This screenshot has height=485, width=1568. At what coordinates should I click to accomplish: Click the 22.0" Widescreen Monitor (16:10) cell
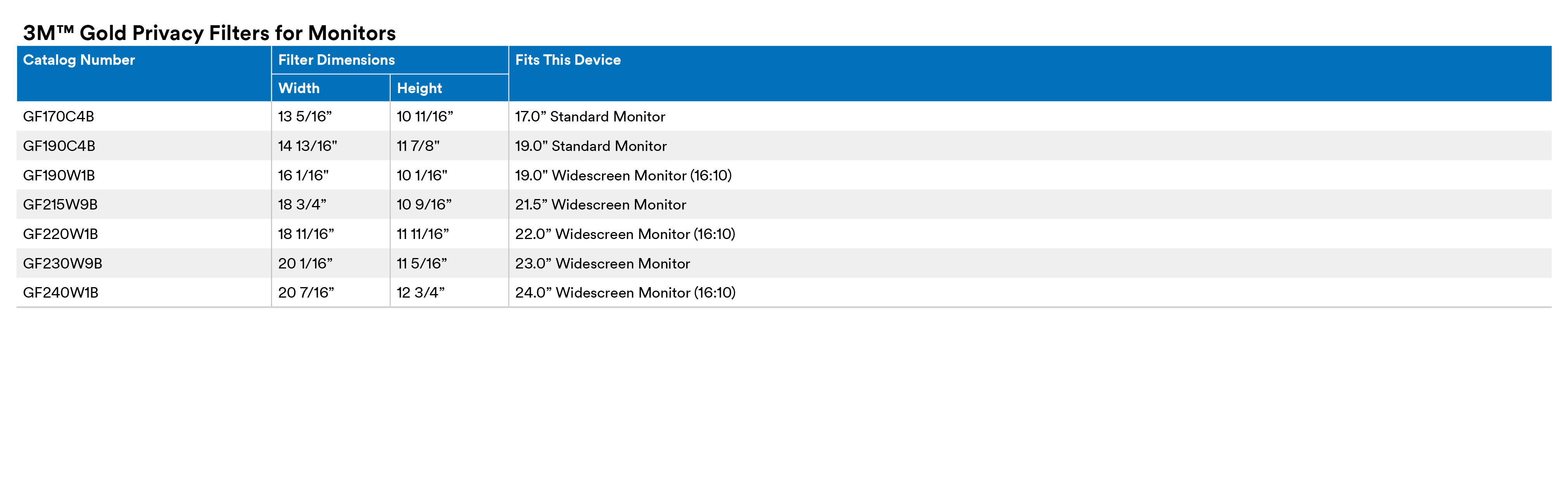[625, 234]
